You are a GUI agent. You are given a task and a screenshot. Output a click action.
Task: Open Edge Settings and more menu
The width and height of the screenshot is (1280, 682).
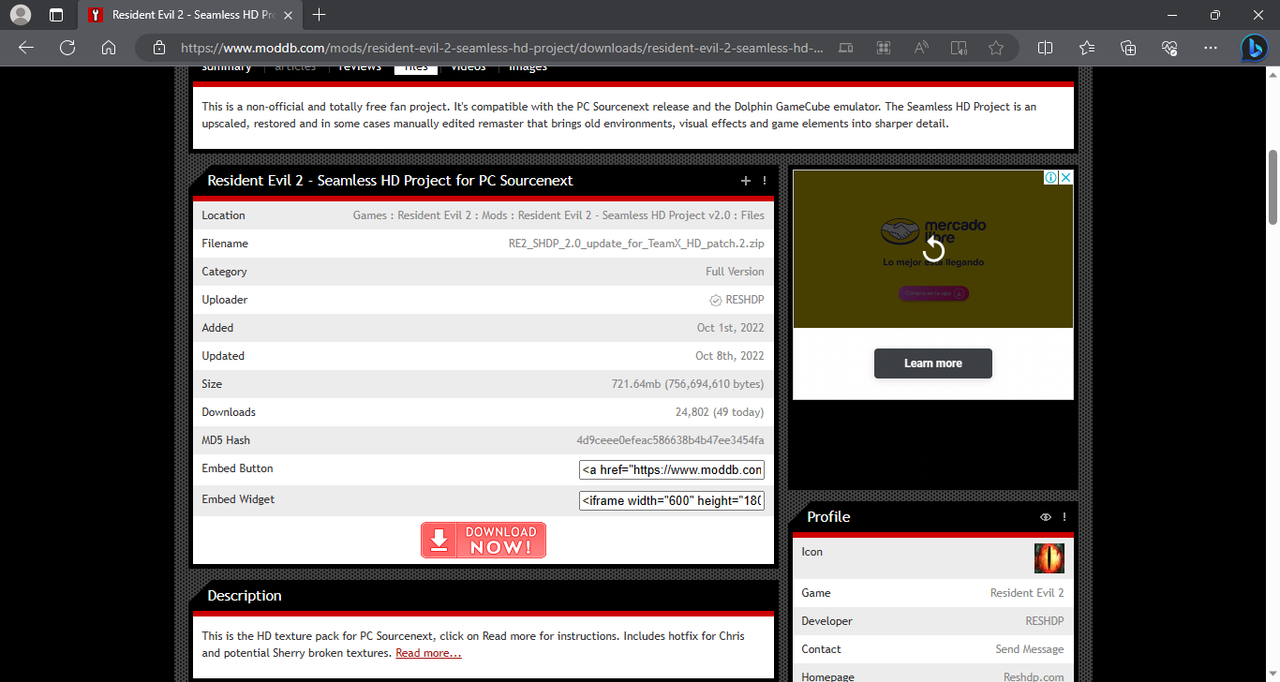click(1211, 47)
